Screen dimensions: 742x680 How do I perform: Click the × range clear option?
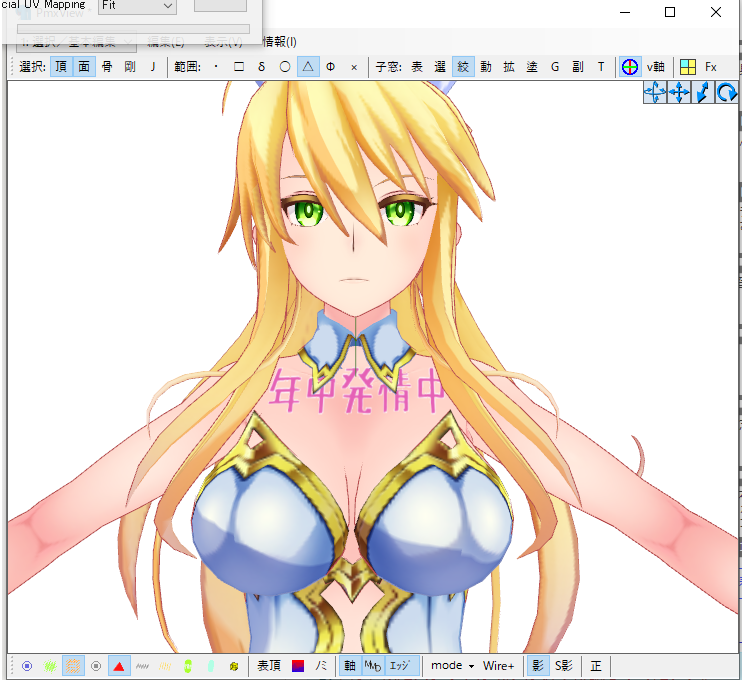354,67
